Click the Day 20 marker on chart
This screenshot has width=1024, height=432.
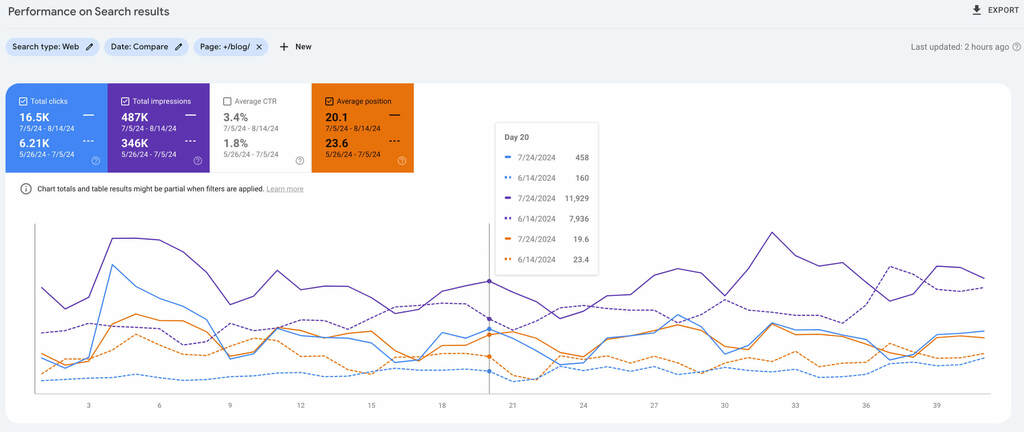(489, 282)
